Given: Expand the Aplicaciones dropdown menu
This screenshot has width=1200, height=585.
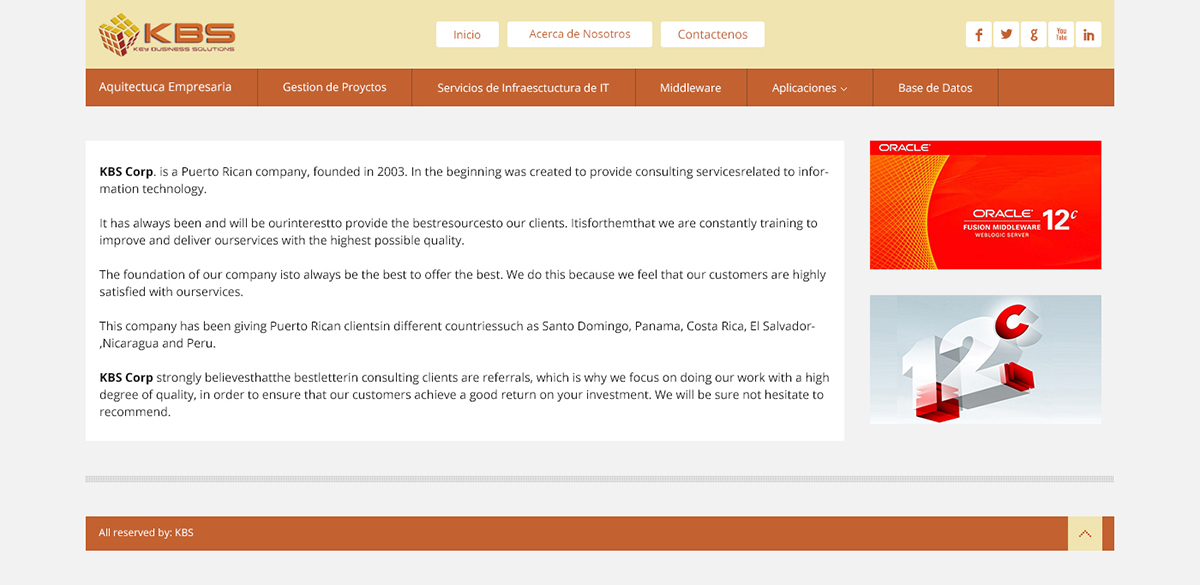Looking at the screenshot, I should pyautogui.click(x=810, y=87).
